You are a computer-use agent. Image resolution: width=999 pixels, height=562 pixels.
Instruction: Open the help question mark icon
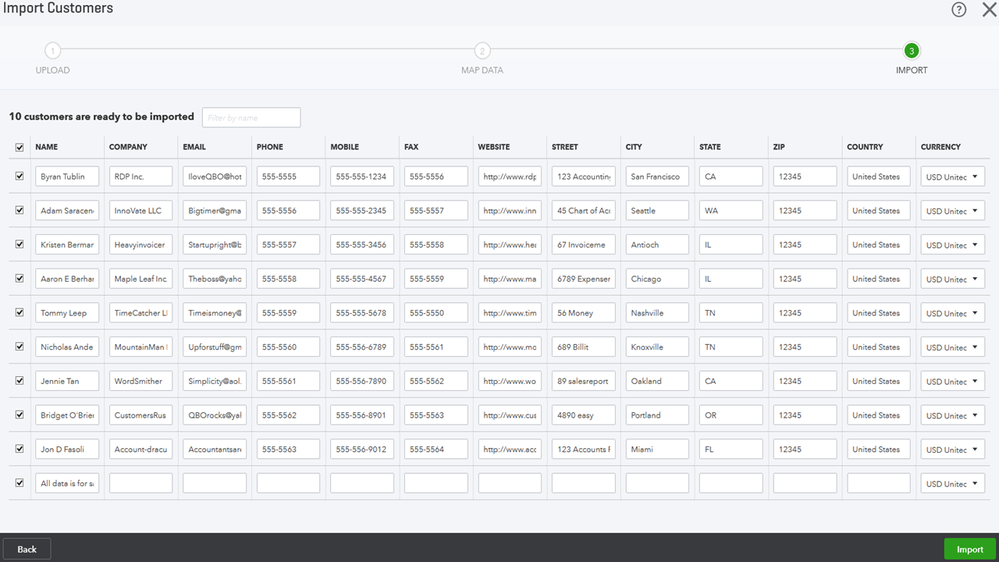[958, 10]
